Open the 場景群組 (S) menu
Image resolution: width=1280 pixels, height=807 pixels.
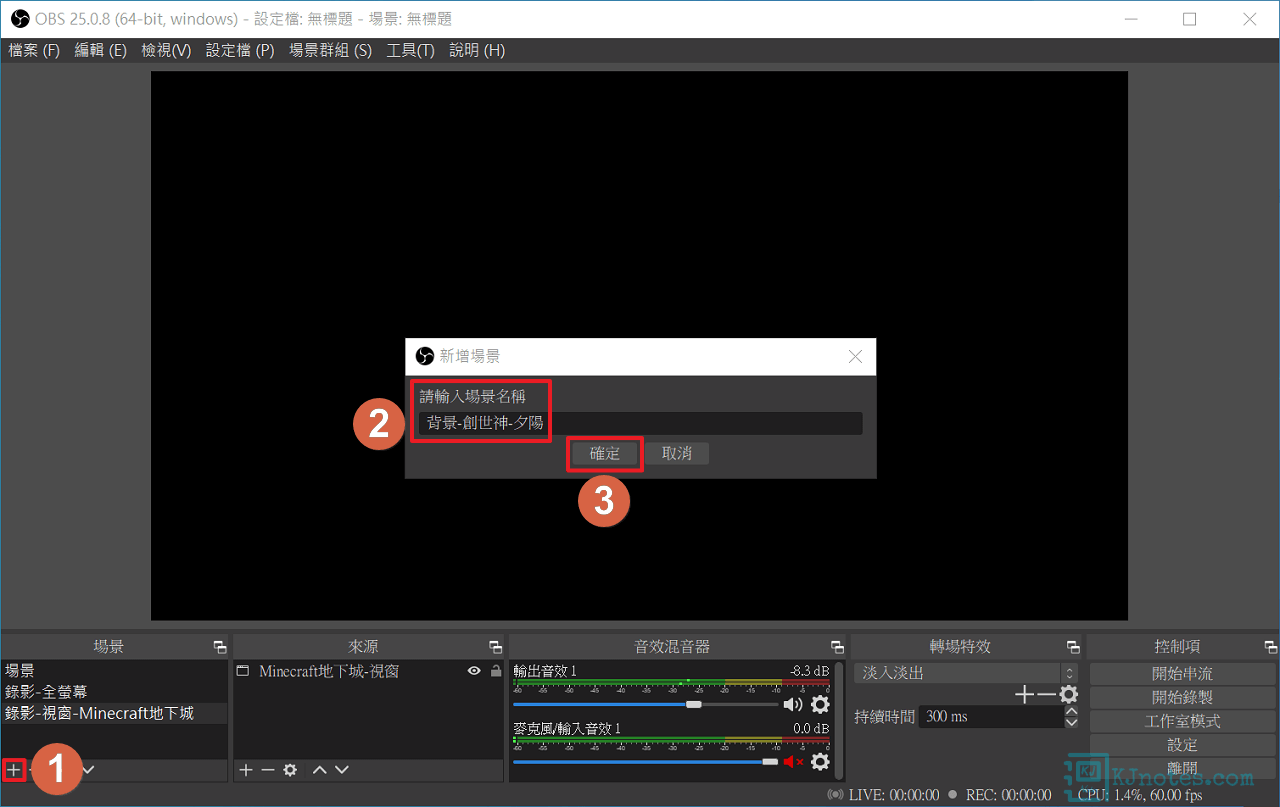[x=330, y=50]
